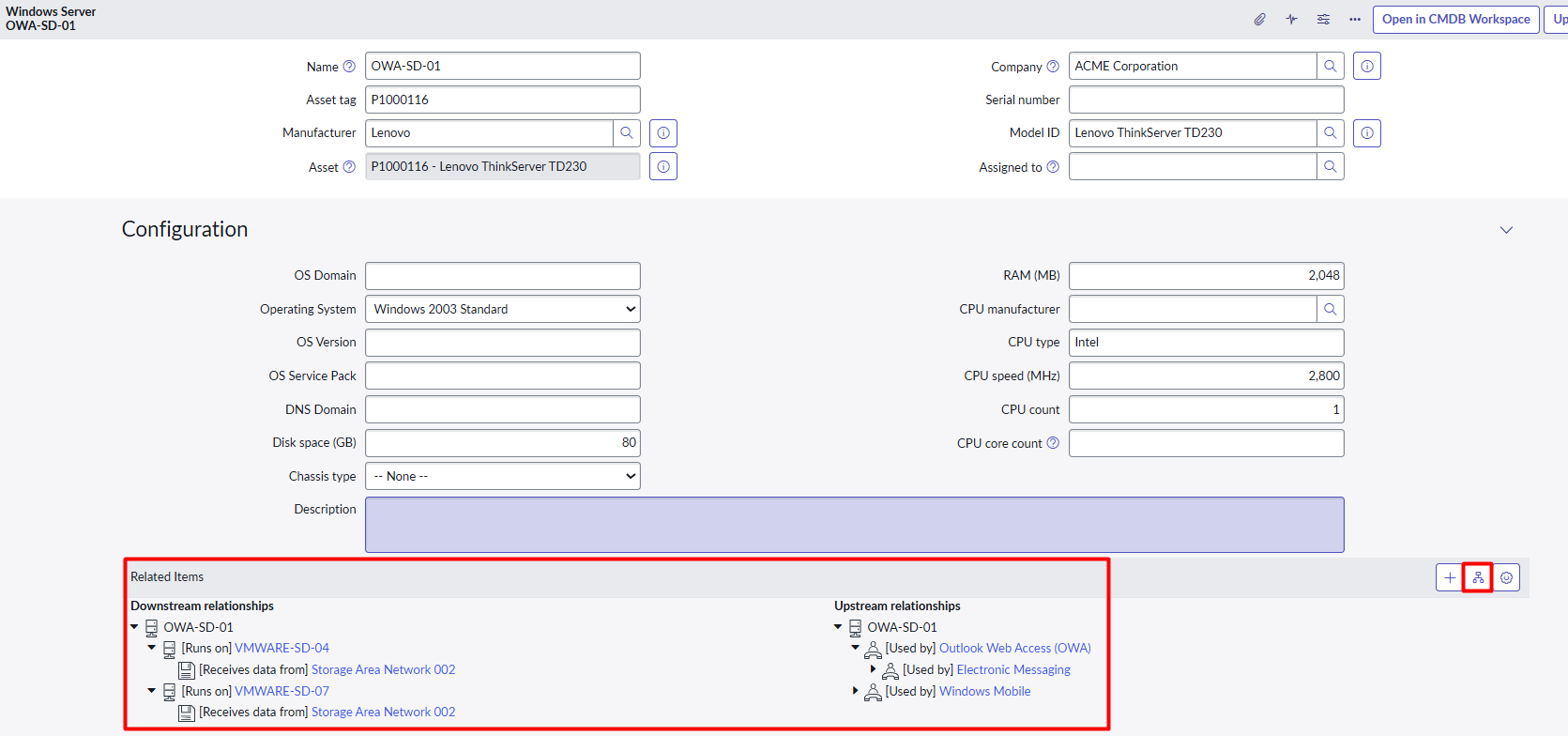Click the DNS Domain input field
This screenshot has width=1568, height=736.
(503, 409)
